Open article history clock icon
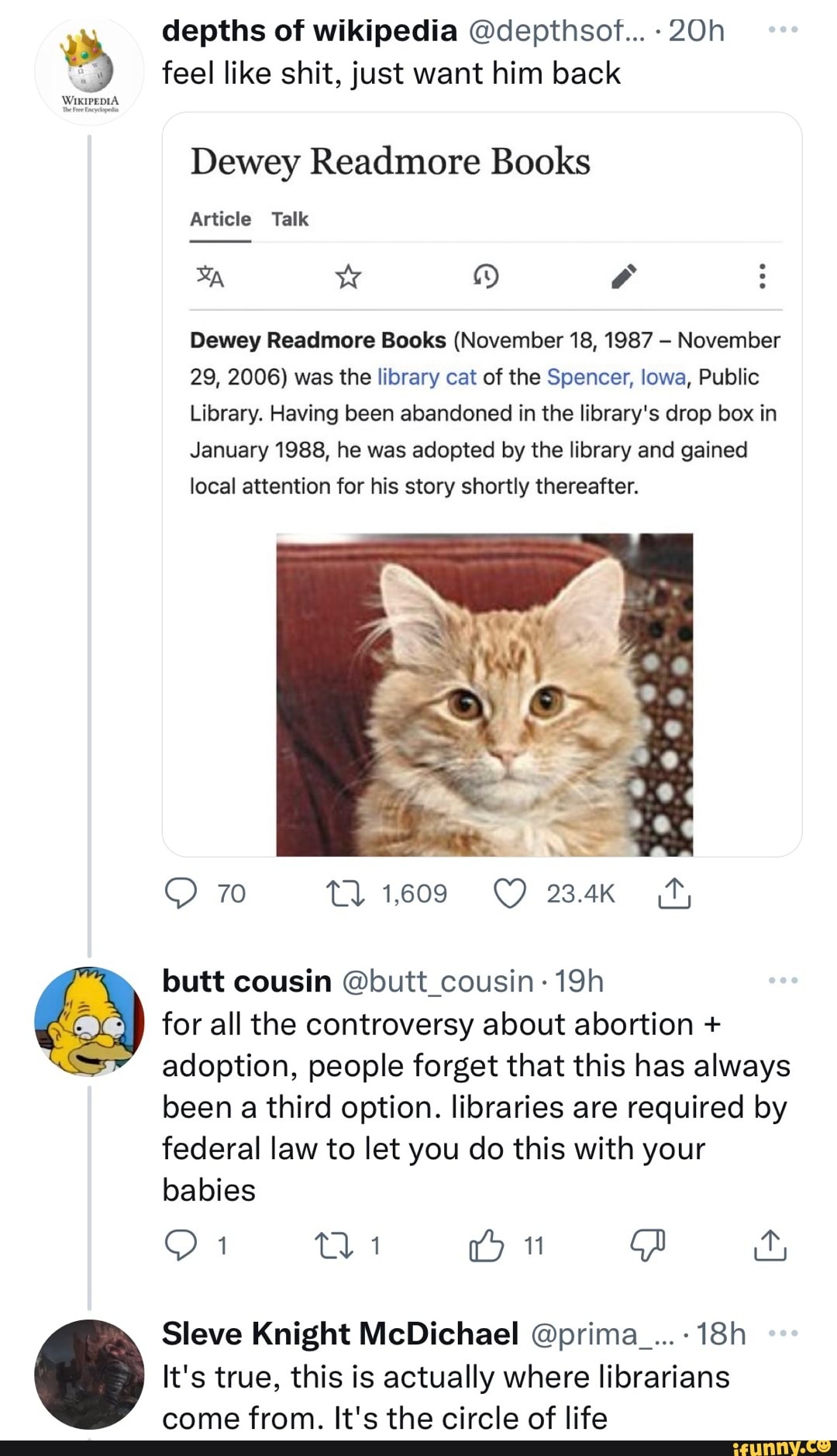 [486, 276]
